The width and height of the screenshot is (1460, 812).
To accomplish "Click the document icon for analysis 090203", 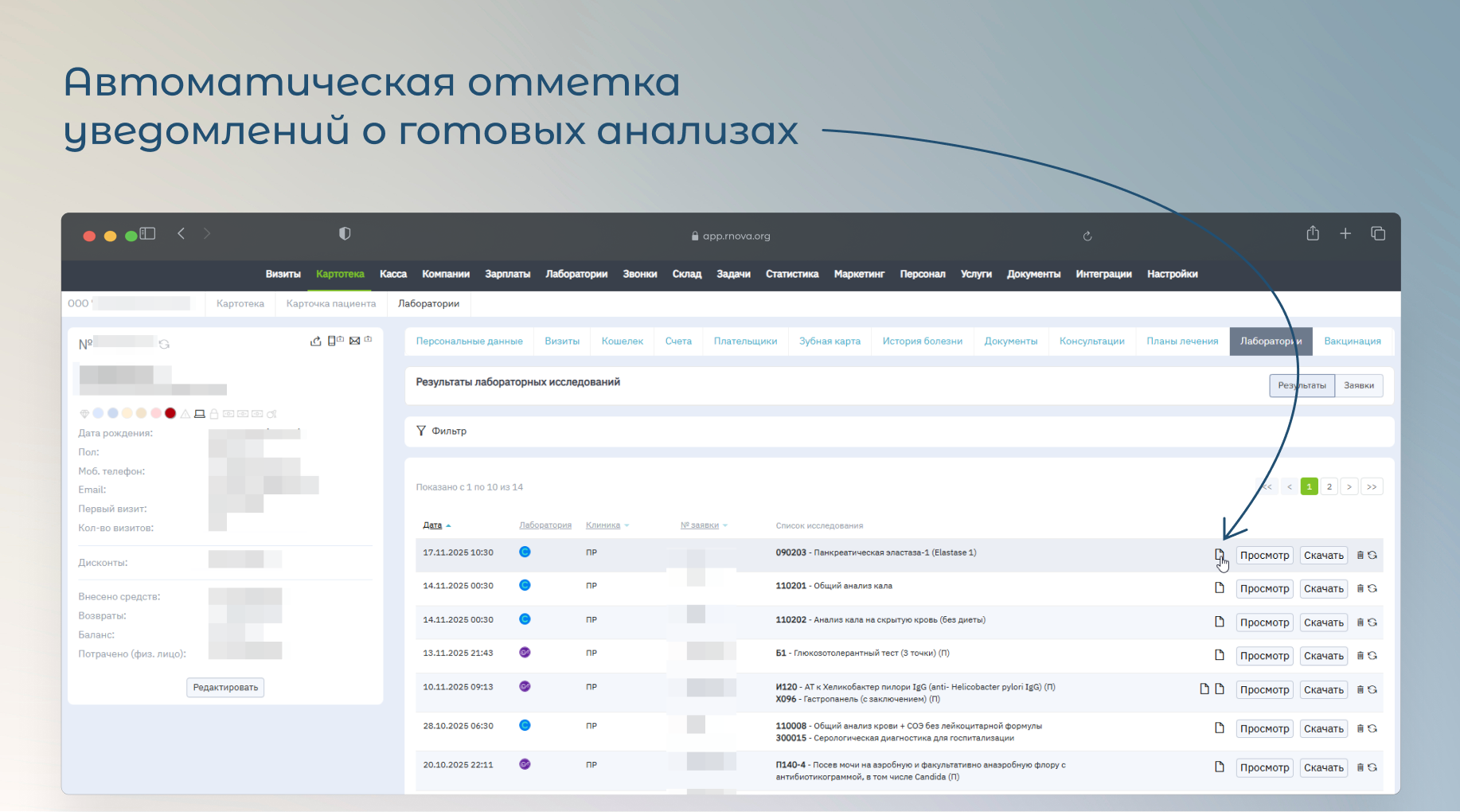I will (1219, 555).
